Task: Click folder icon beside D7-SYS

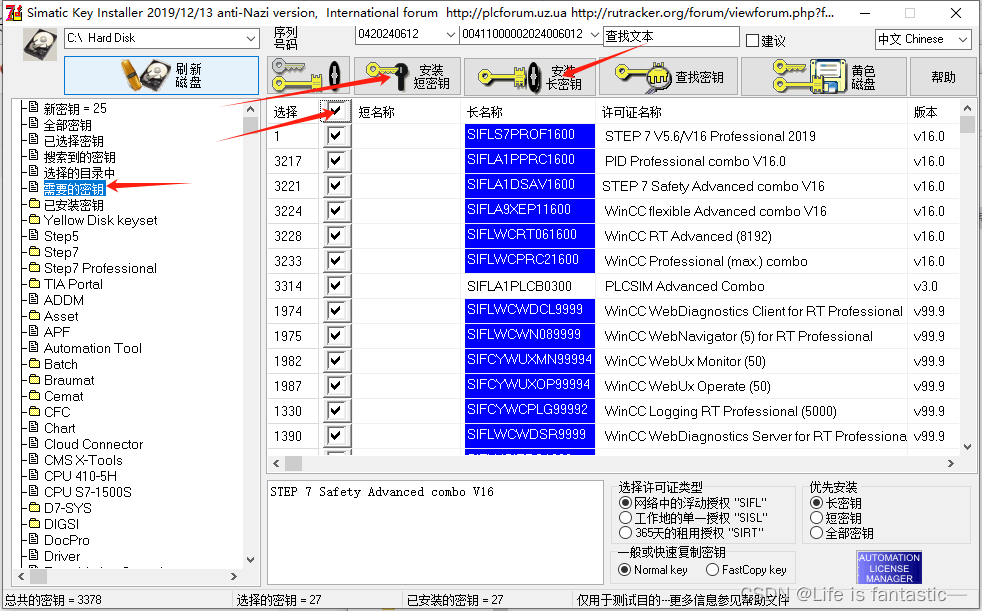Action: [x=34, y=507]
